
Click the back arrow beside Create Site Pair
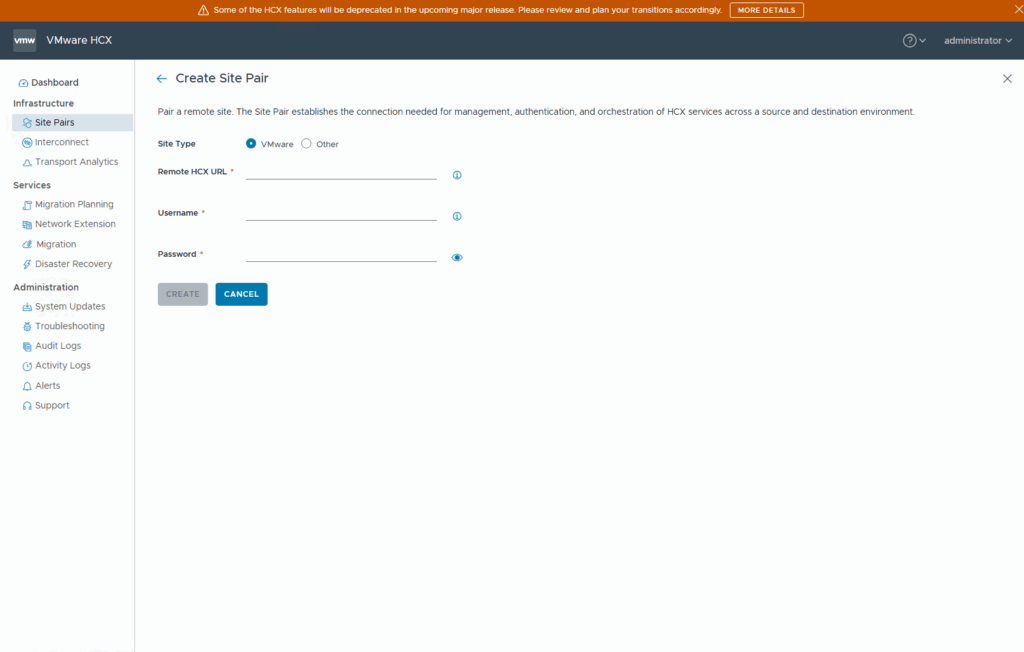pos(162,78)
